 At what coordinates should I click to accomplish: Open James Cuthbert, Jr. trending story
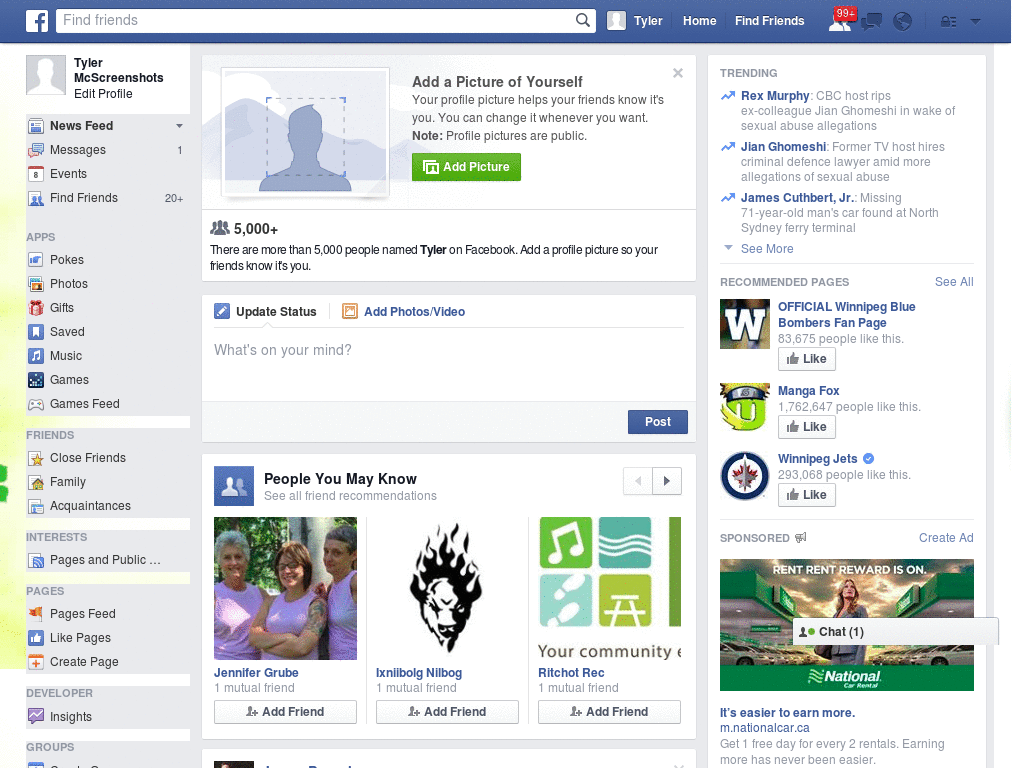click(x=797, y=198)
